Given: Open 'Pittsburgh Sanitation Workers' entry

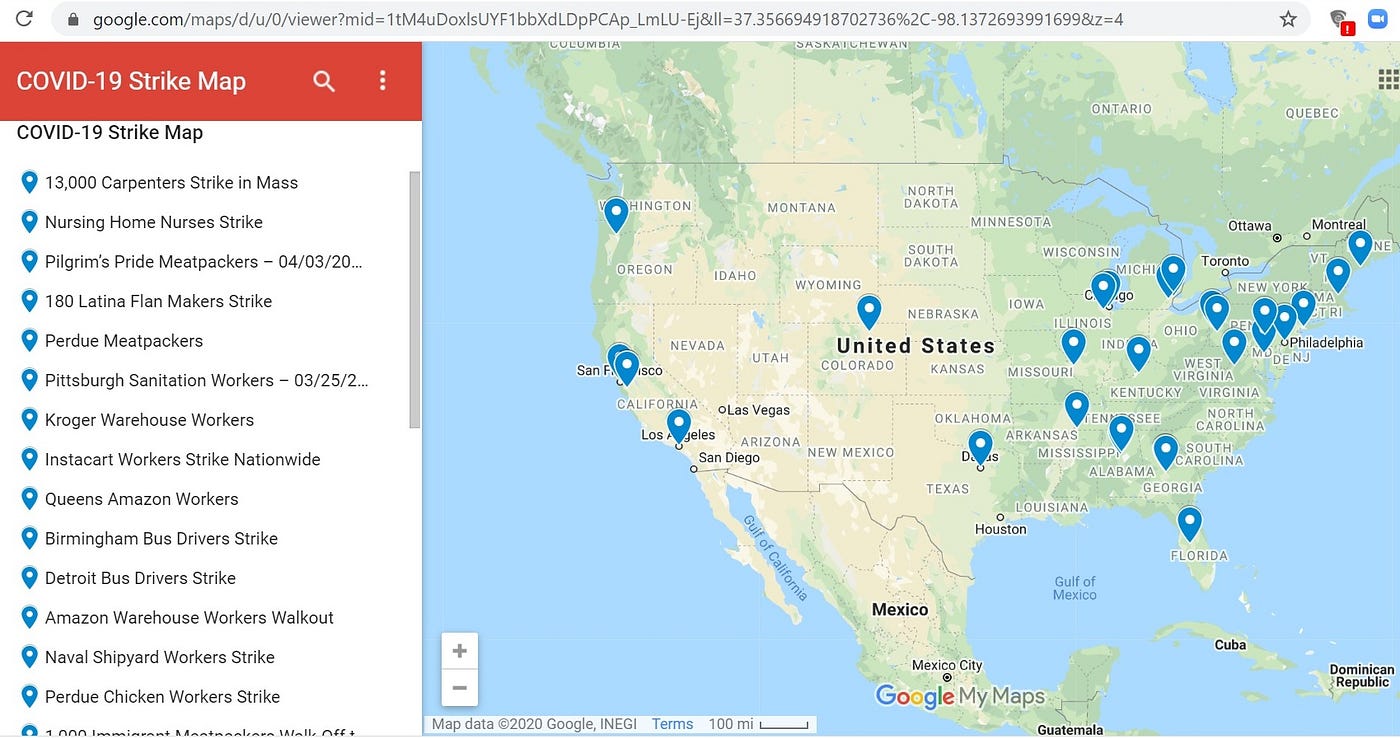Looking at the screenshot, I should [x=207, y=380].
